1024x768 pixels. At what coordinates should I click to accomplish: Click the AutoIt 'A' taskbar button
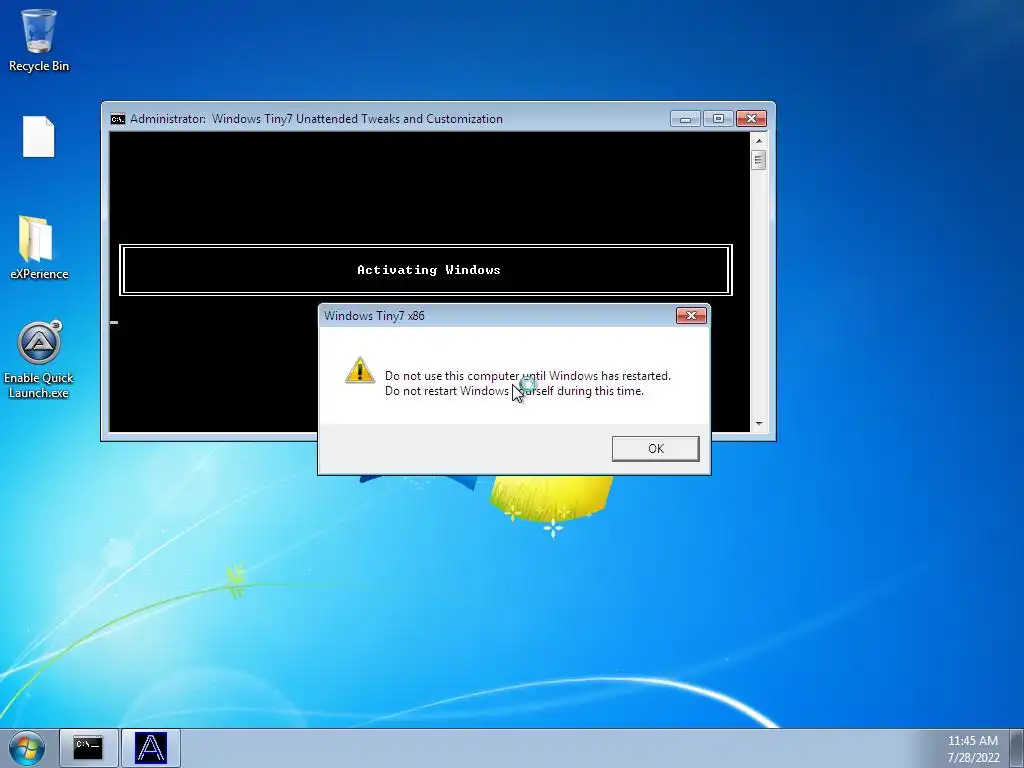151,748
